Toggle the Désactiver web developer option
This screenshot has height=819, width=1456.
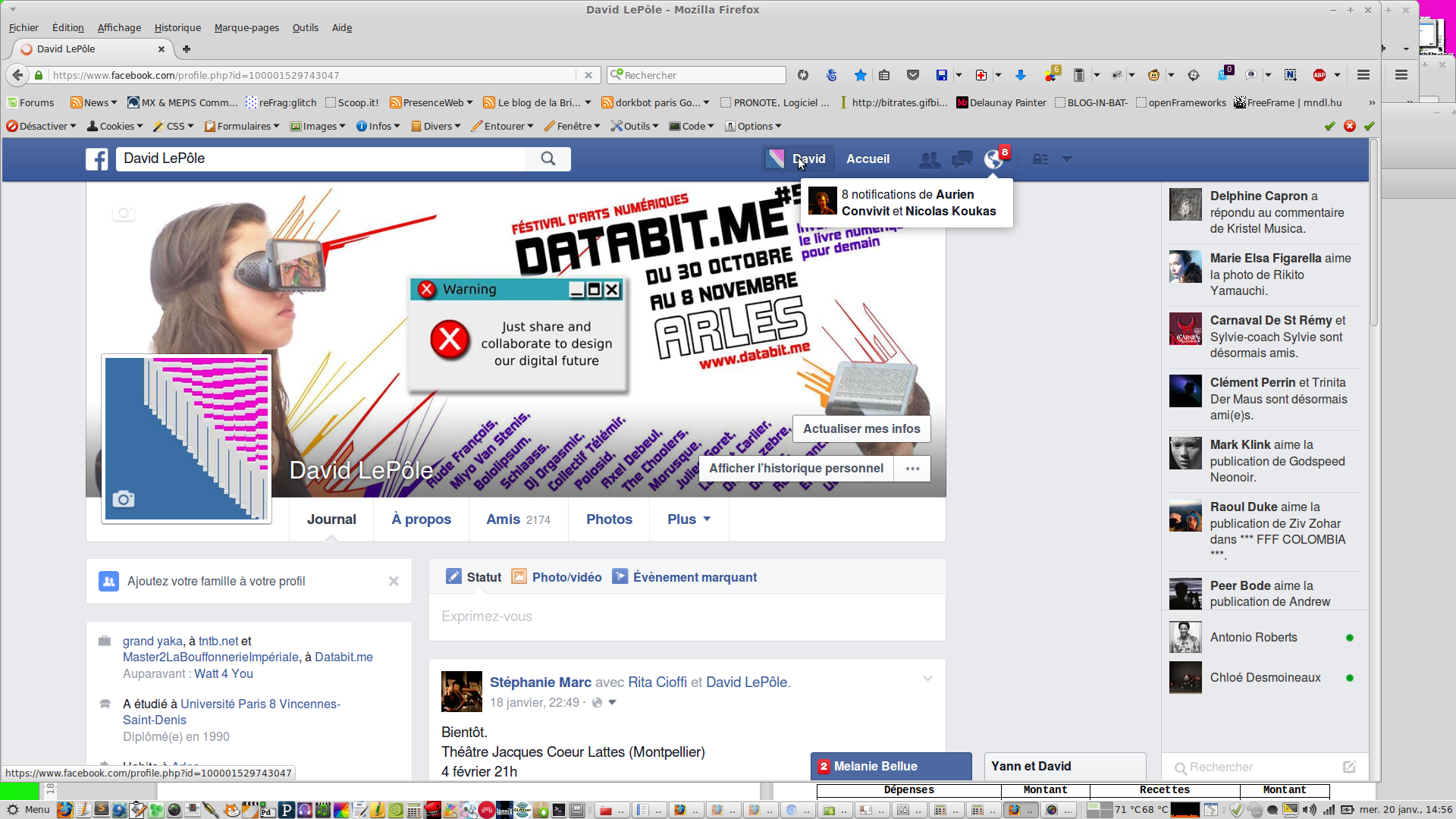[x=42, y=126]
